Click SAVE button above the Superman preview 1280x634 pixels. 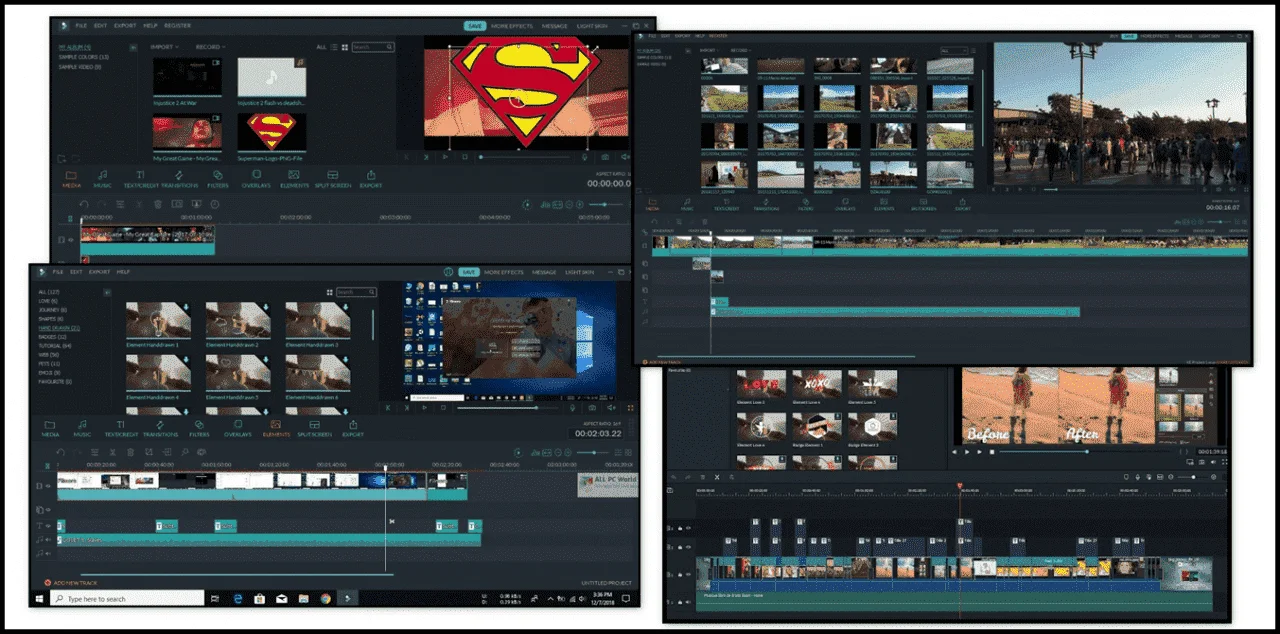[x=473, y=26]
